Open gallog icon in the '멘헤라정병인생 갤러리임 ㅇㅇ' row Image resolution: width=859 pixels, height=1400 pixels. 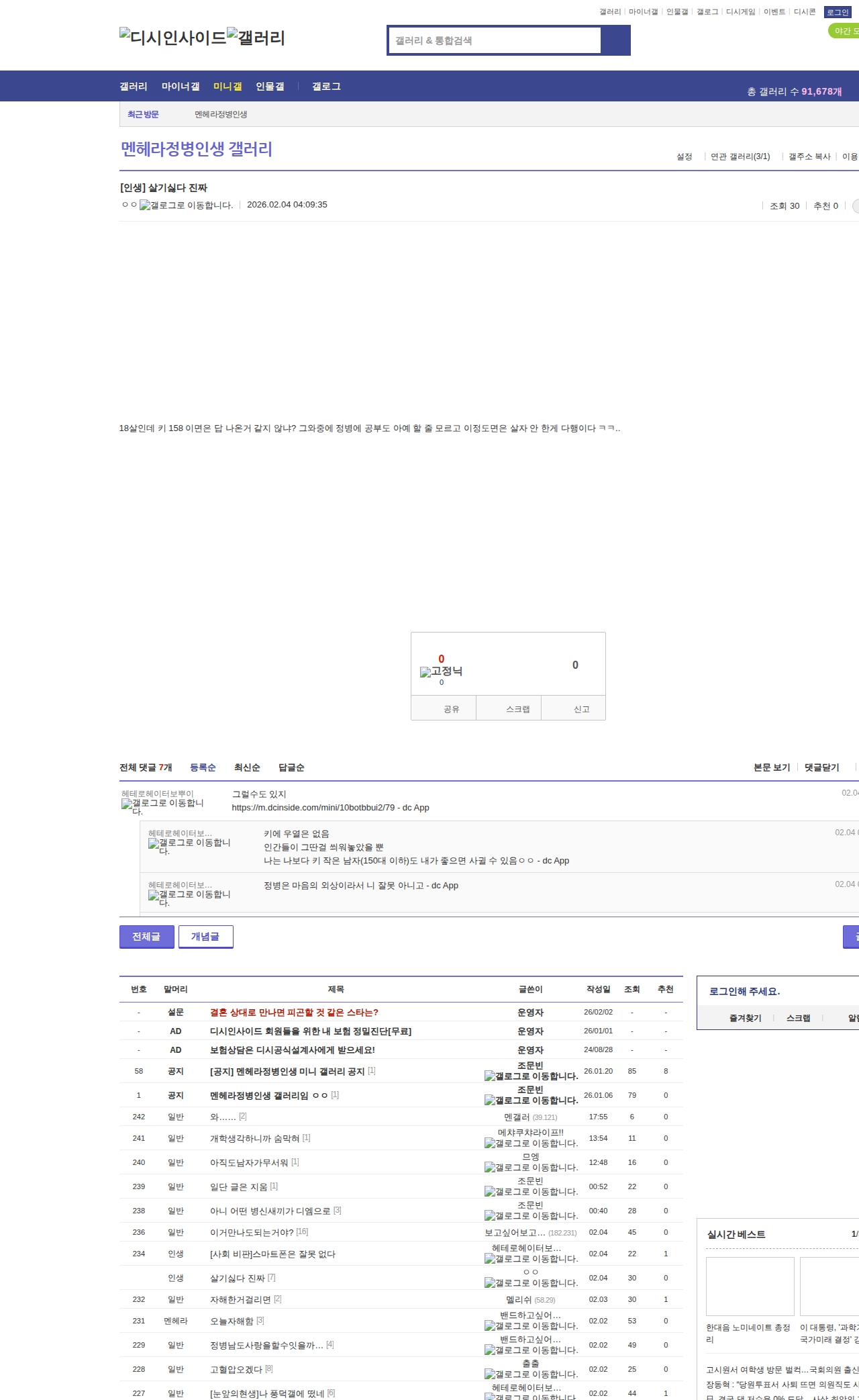click(x=531, y=1101)
